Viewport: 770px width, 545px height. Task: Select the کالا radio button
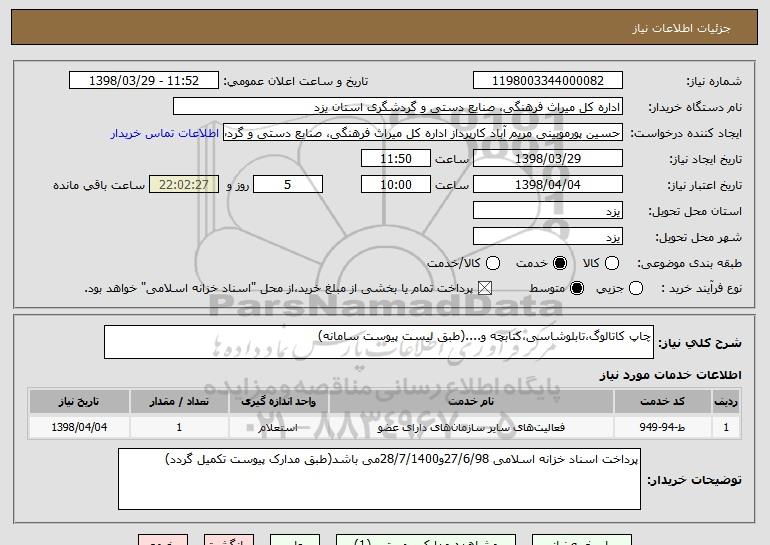click(612, 263)
